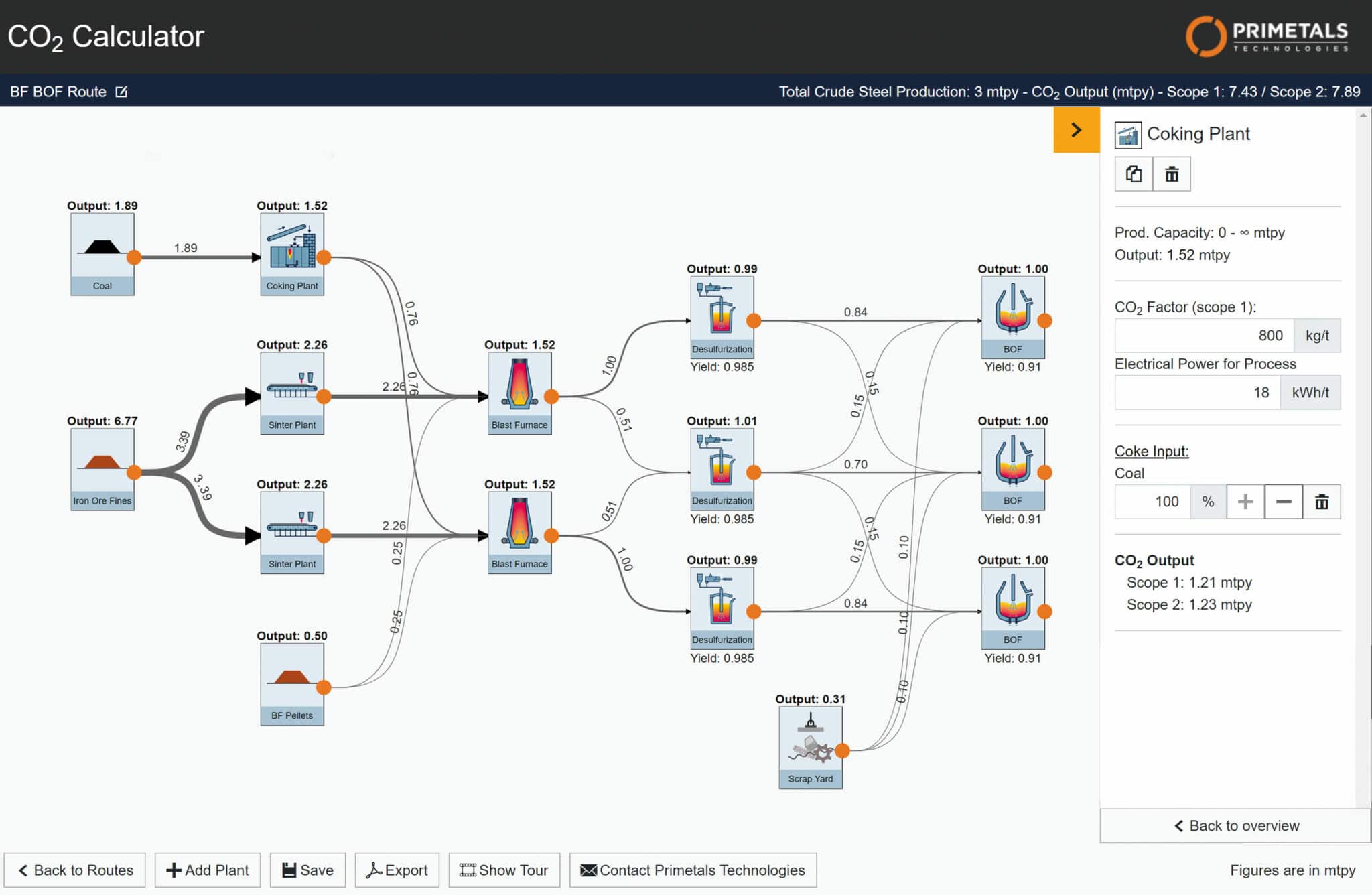
Task: Click the Electrical Power for Process input field
Action: (1198, 393)
